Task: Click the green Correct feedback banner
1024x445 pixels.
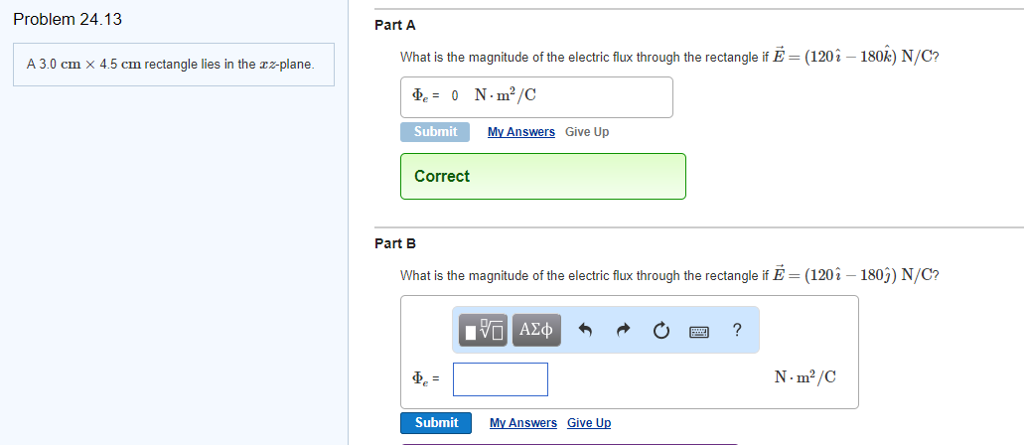Action: (x=543, y=176)
